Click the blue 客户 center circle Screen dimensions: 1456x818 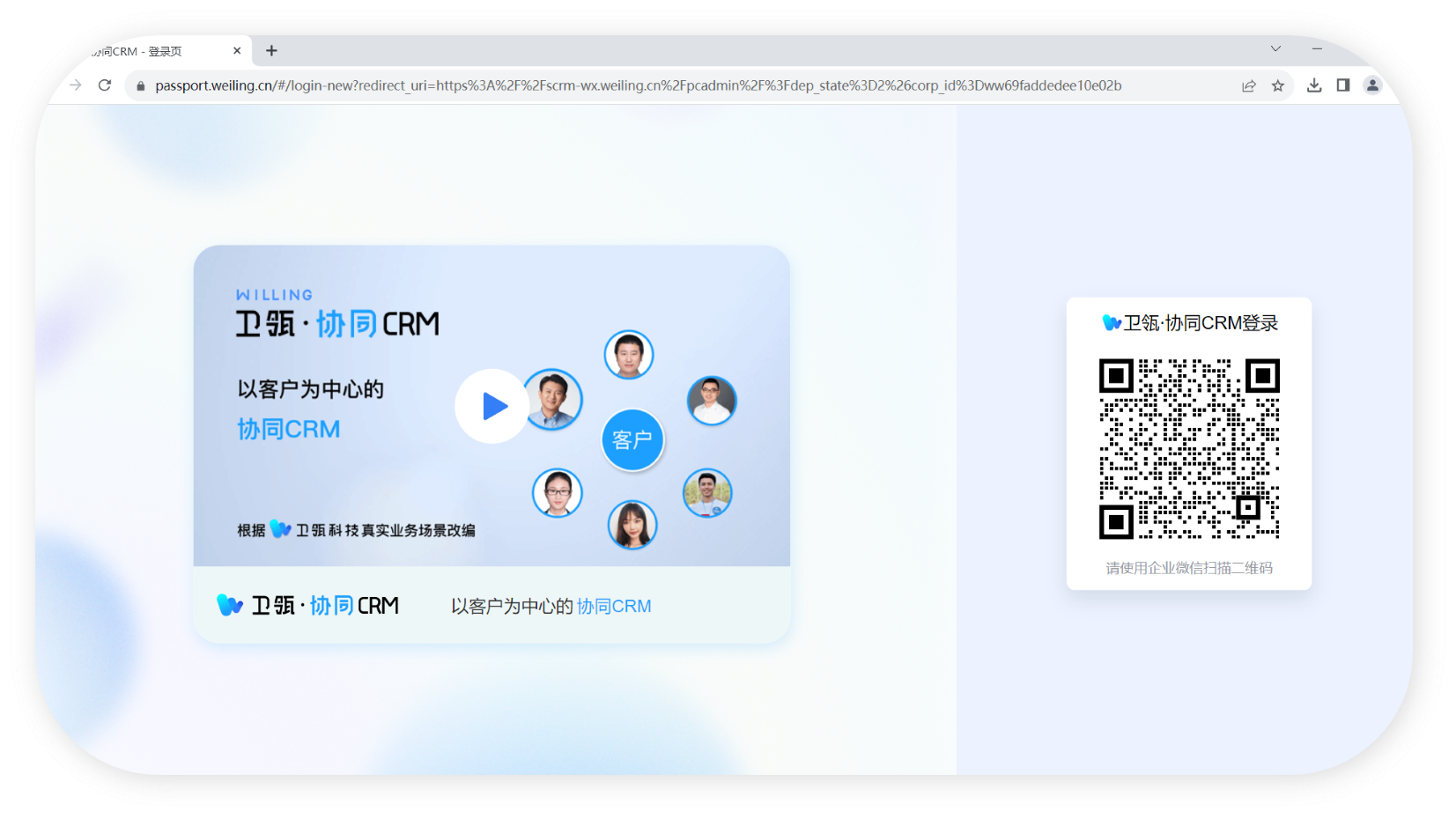point(632,439)
